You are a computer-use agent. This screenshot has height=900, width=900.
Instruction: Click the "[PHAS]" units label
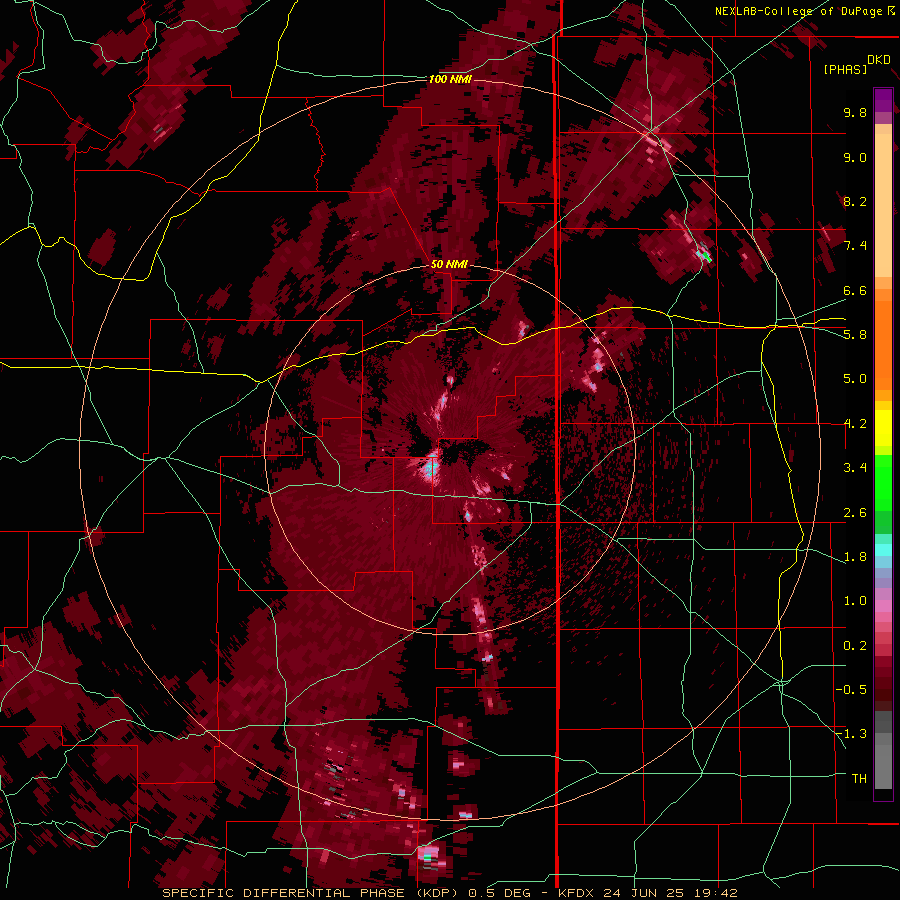coord(845,69)
